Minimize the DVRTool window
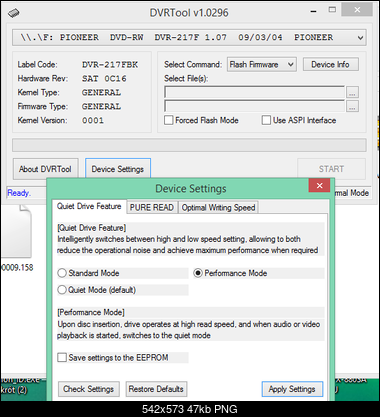Viewport: 380px width, 417px height. tap(313, 11)
